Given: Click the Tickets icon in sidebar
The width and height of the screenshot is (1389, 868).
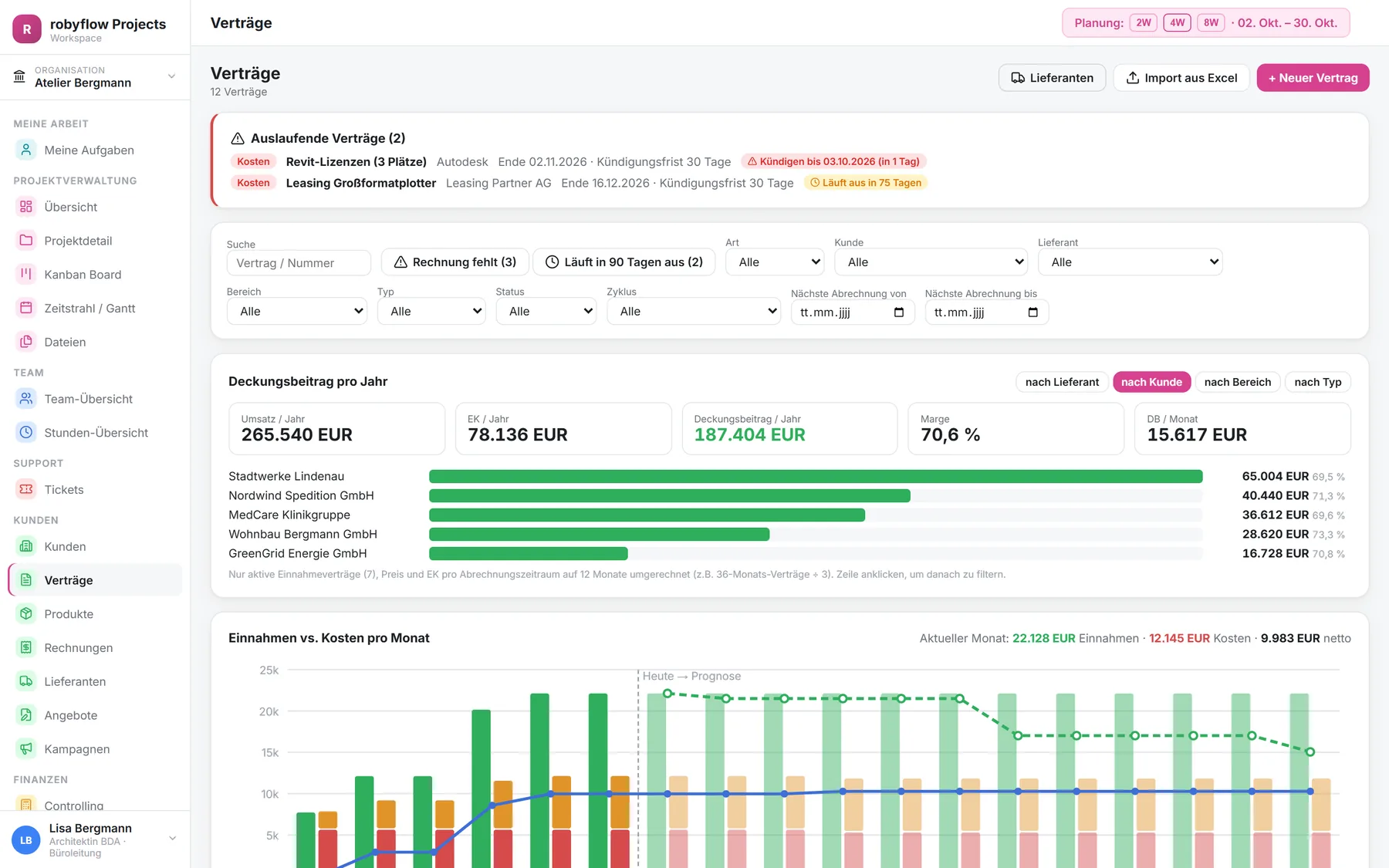Looking at the screenshot, I should (x=26, y=489).
